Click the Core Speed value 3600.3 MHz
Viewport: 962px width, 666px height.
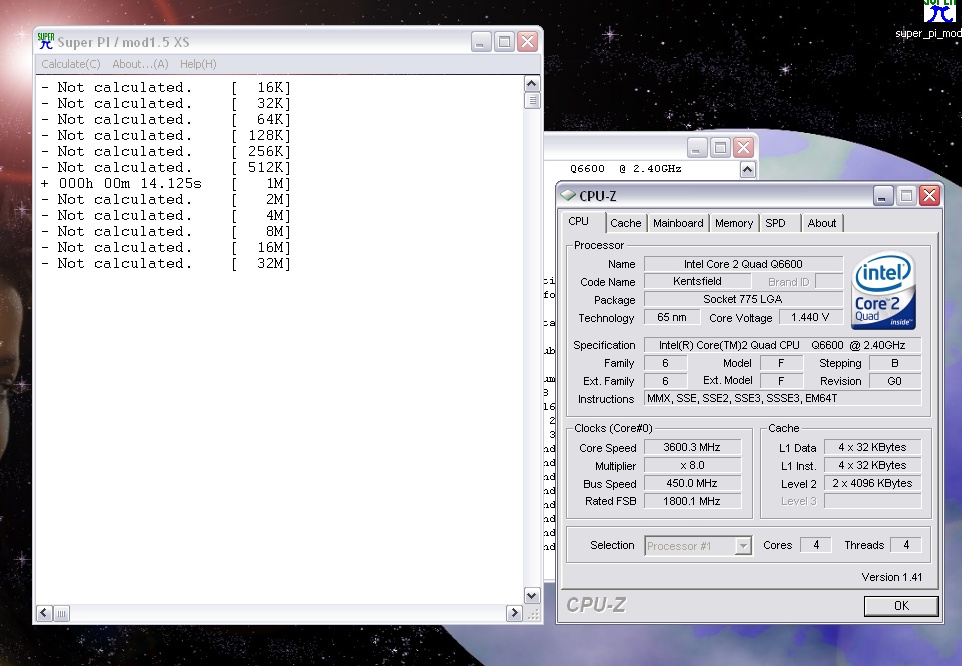[x=692, y=448]
